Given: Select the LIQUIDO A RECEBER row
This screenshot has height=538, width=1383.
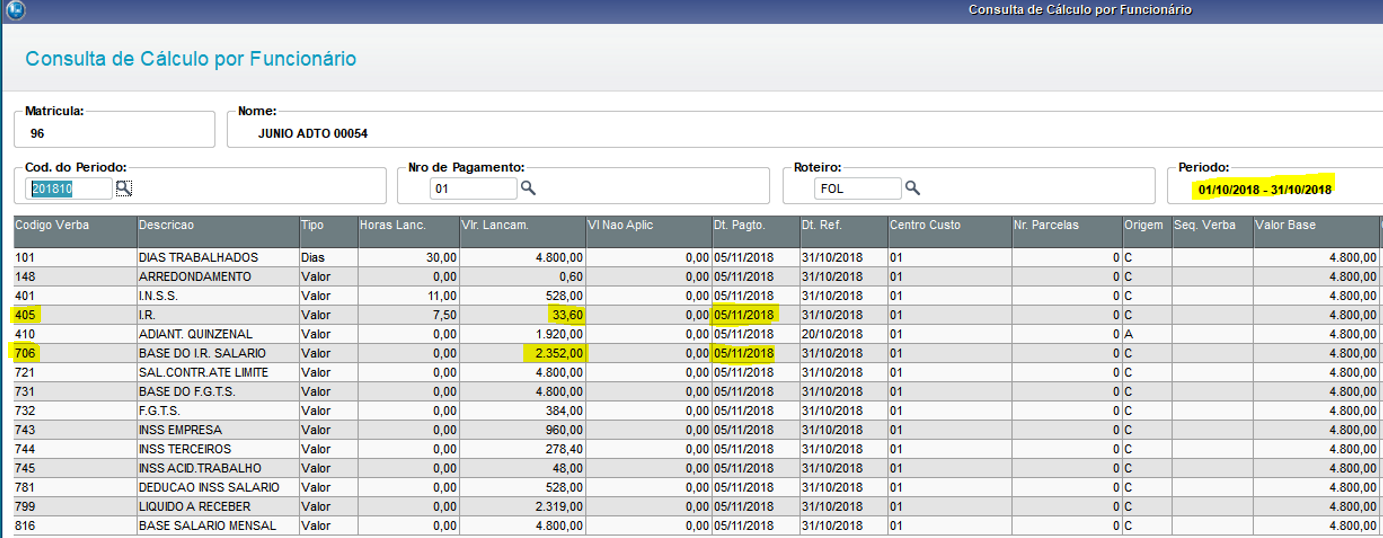Looking at the screenshot, I should 698,506.
